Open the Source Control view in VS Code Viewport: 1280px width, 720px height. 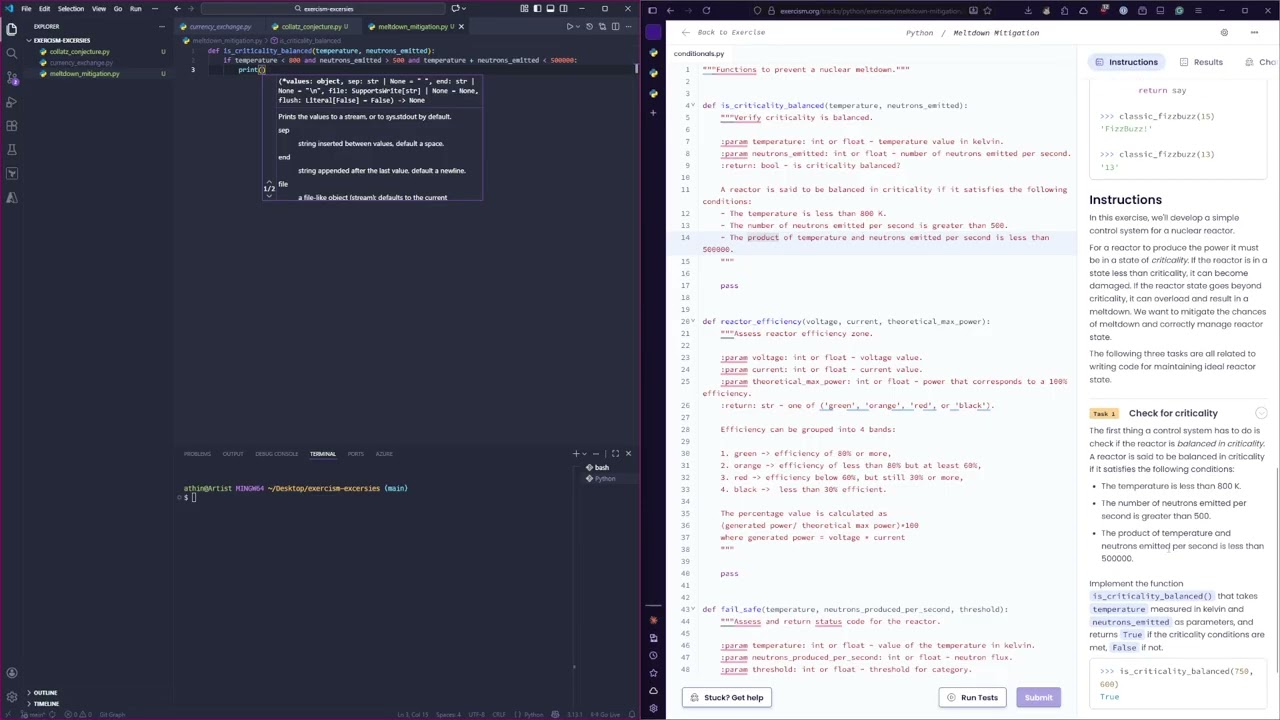(12, 77)
